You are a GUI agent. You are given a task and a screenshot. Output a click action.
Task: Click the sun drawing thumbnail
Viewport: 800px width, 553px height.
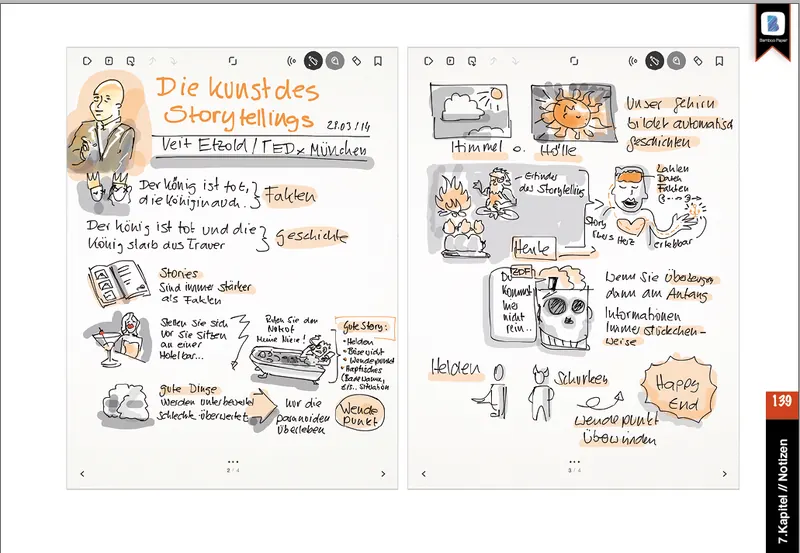(572, 113)
